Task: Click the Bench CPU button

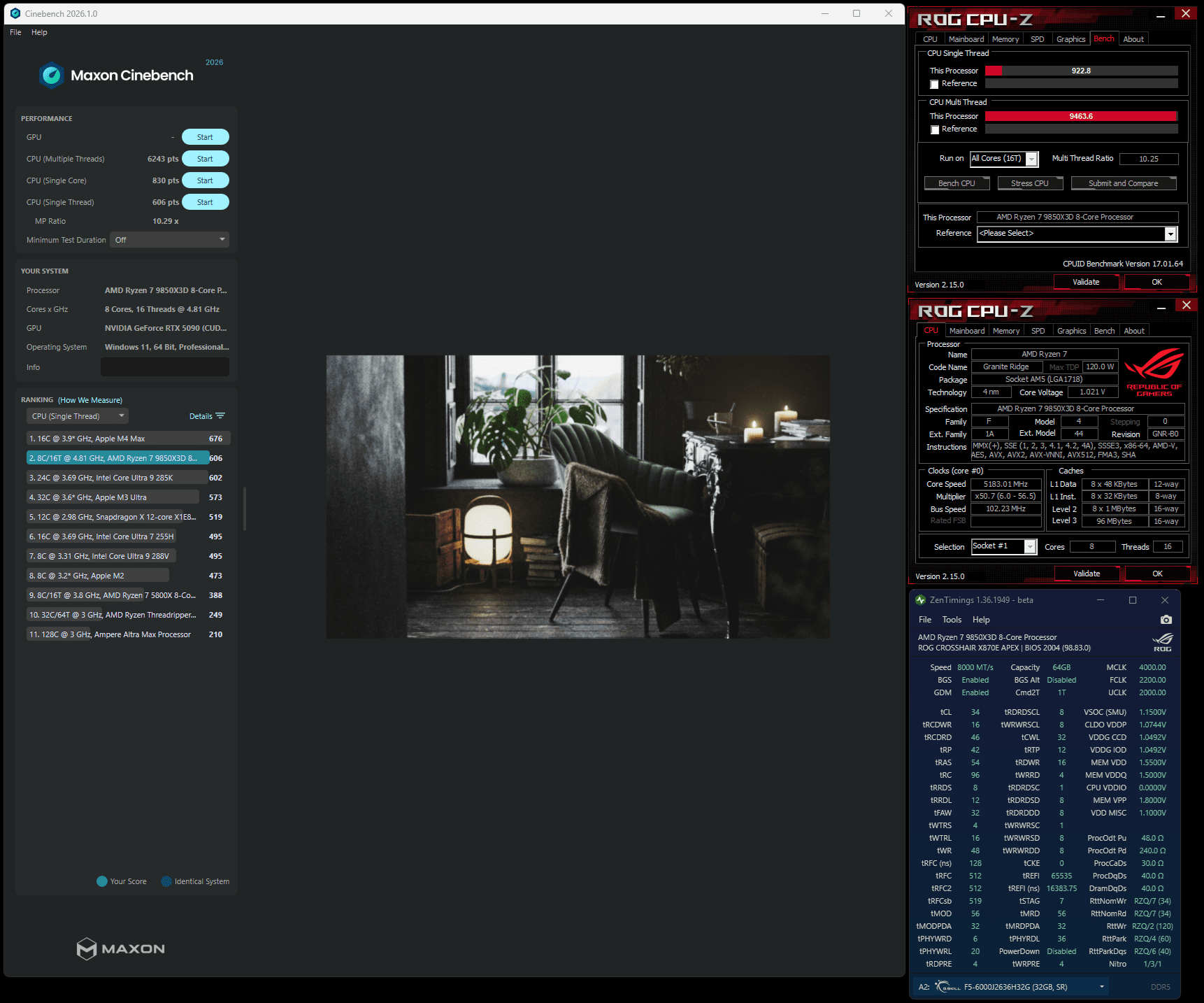Action: (956, 183)
